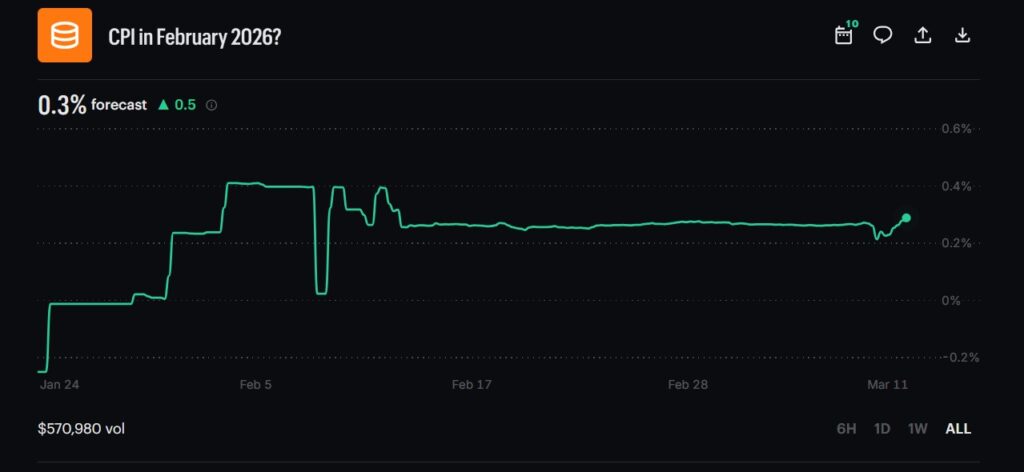Click the green endpoint dot on chart line

pos(906,217)
